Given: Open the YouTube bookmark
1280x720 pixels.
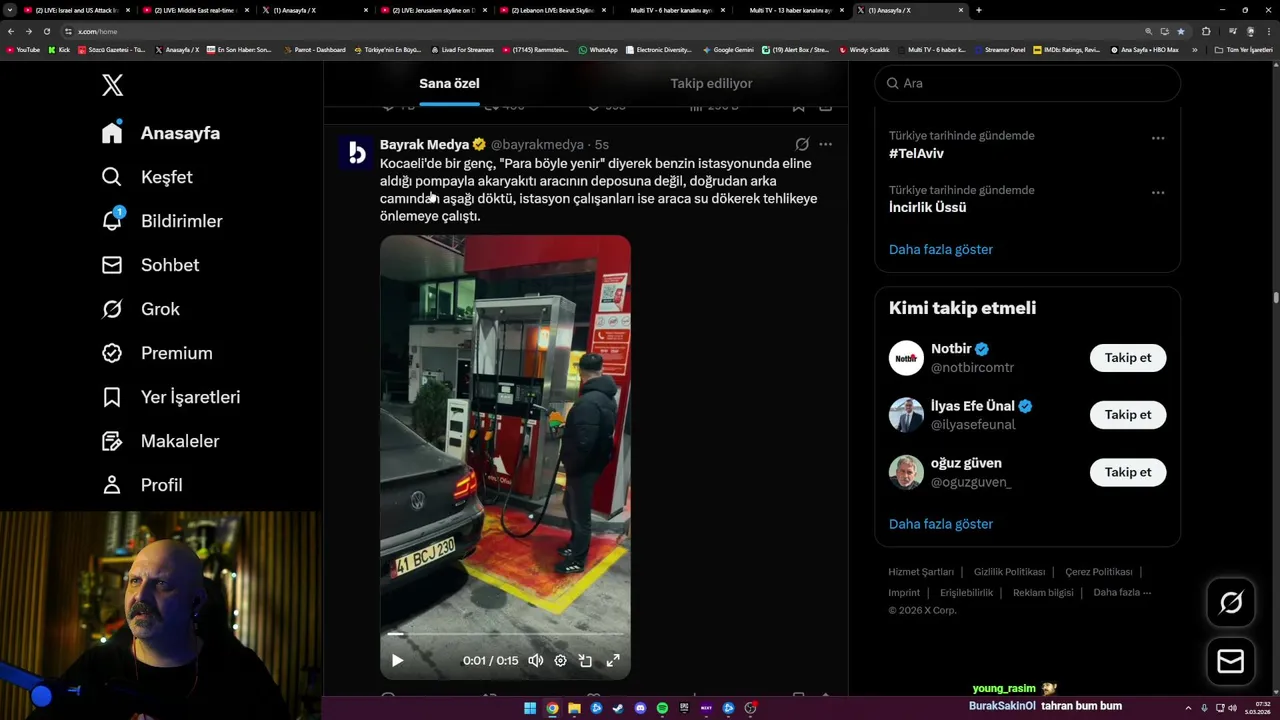Looking at the screenshot, I should point(23,49).
